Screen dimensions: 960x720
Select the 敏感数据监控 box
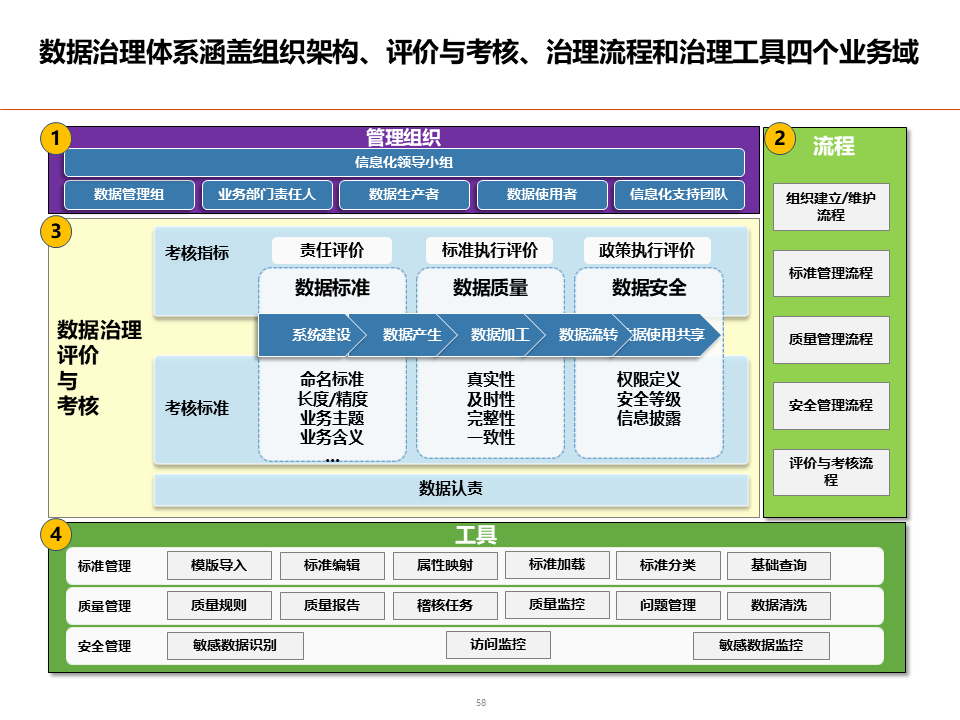pyautogui.click(x=762, y=645)
